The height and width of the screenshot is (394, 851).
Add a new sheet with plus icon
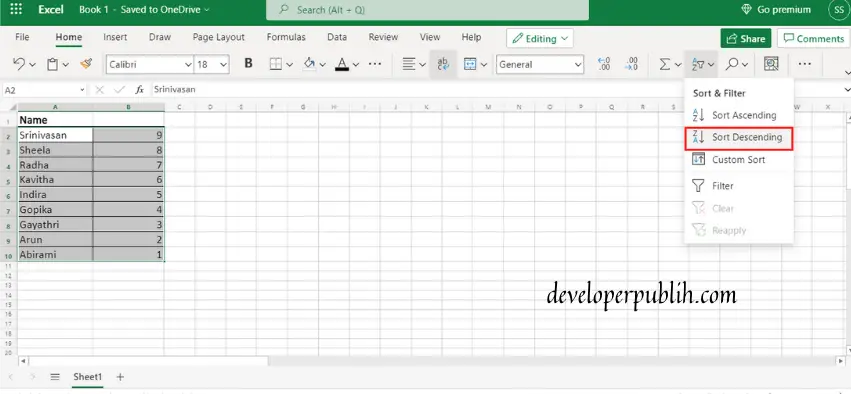120,377
